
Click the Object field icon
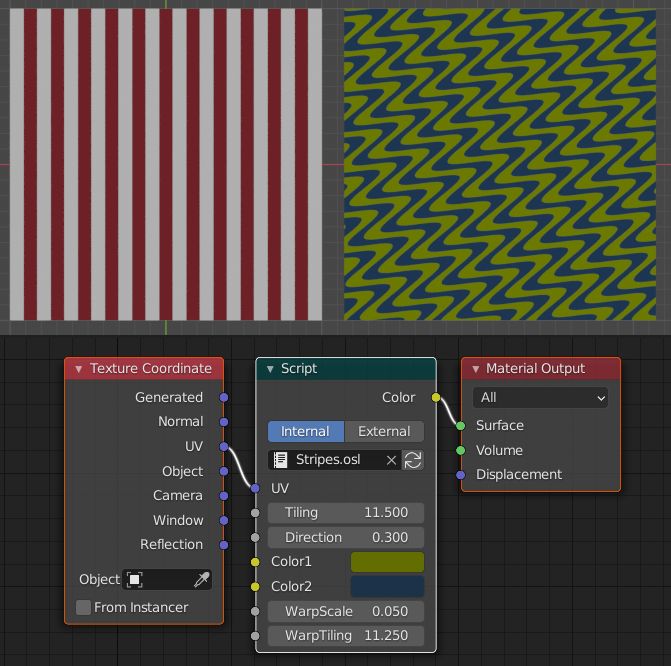coord(134,580)
